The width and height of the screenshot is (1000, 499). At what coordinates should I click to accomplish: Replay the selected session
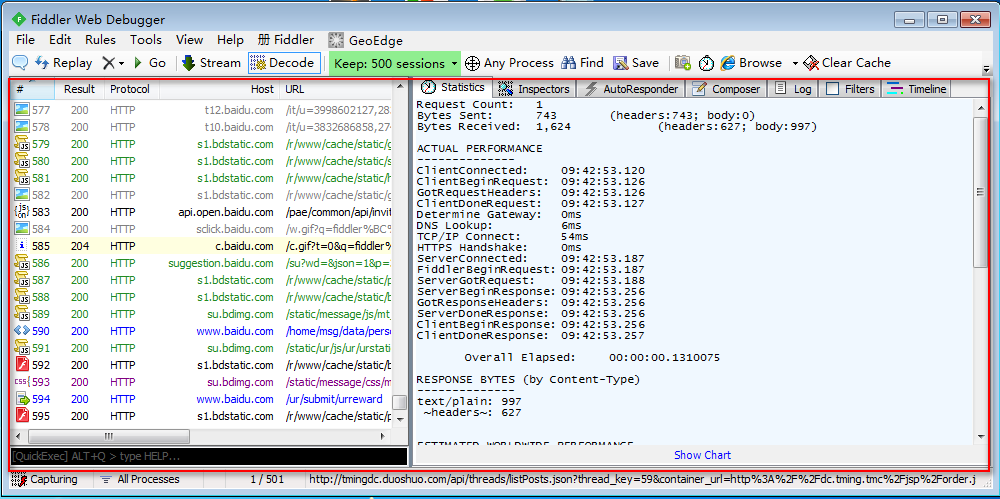(63, 63)
